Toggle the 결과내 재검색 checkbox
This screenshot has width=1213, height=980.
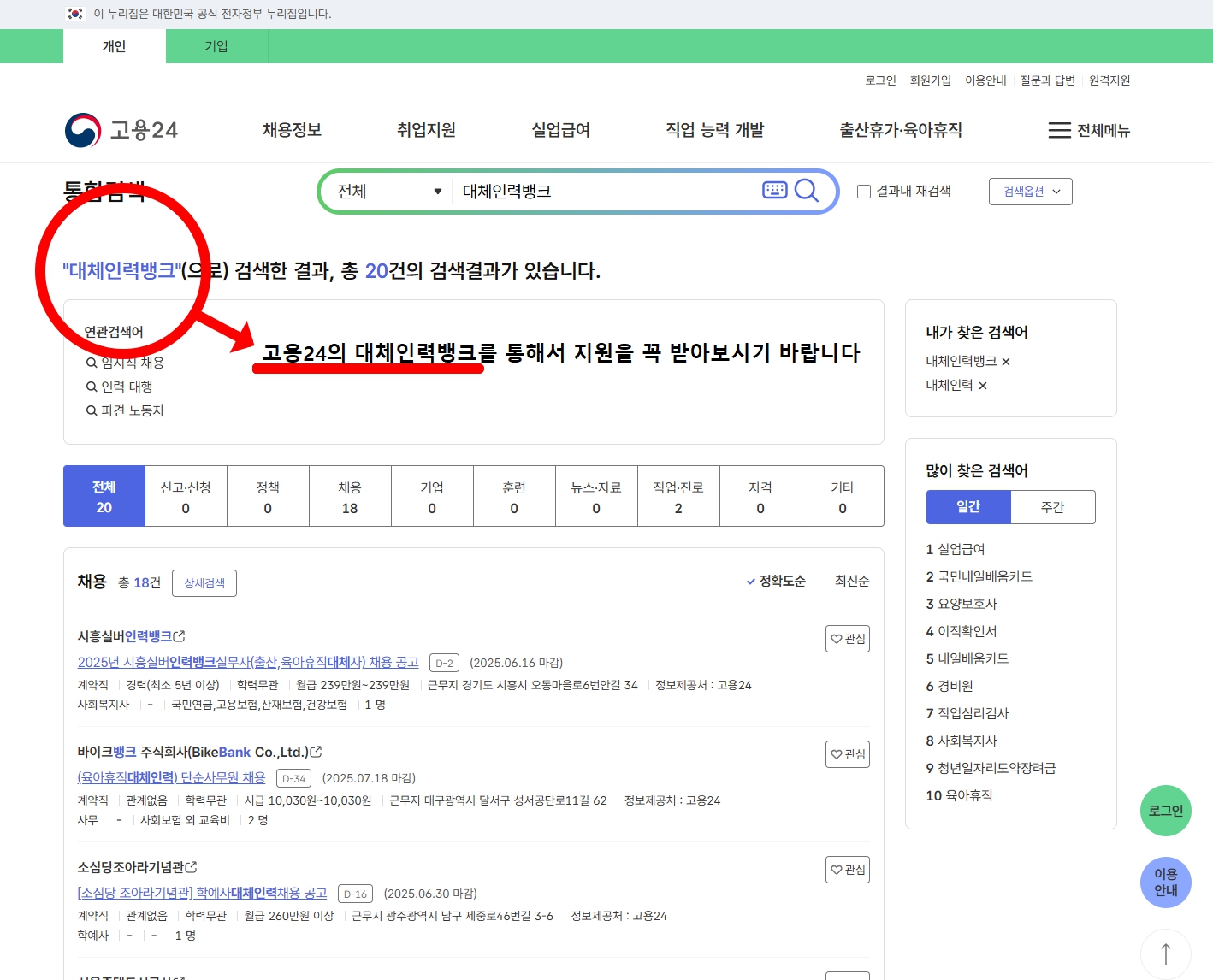pos(864,192)
